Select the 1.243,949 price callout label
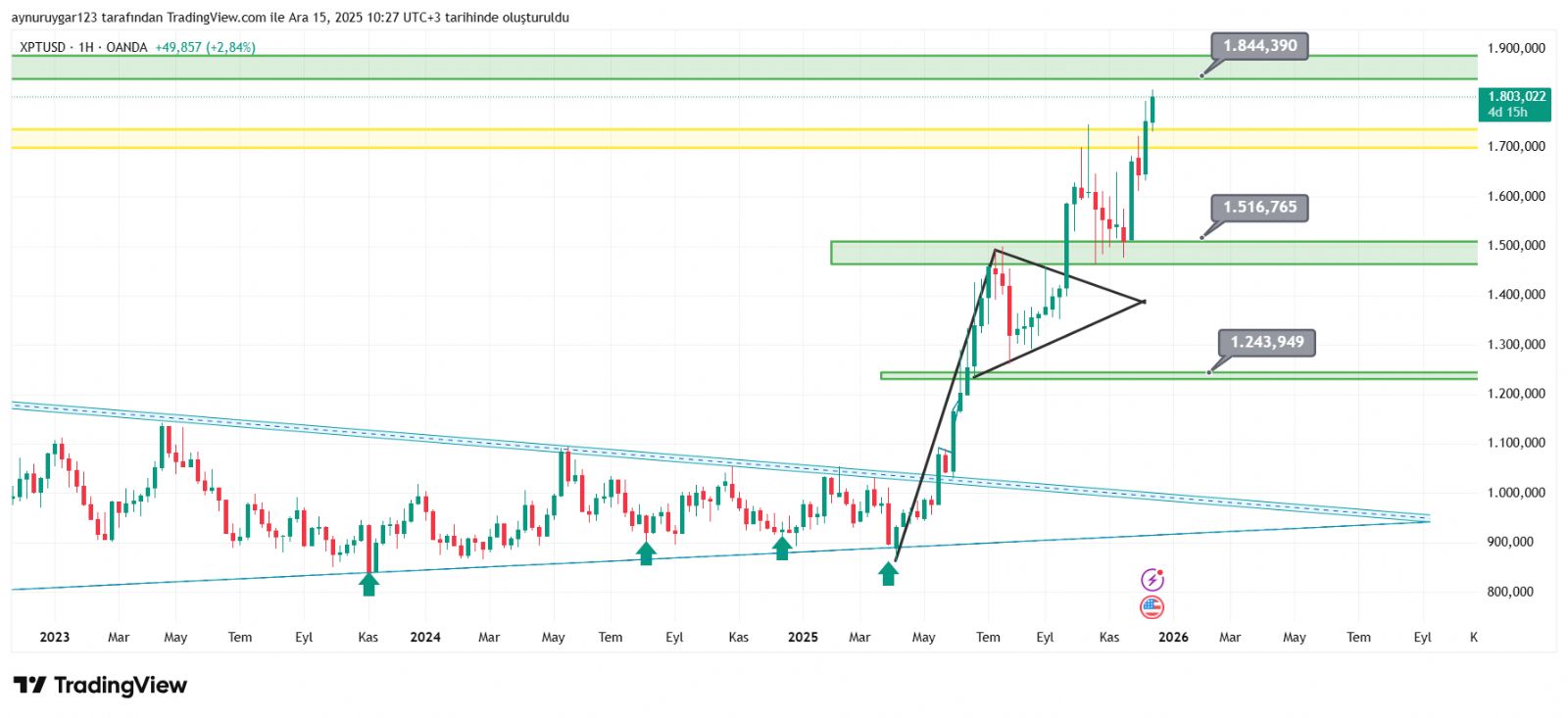 (1266, 343)
